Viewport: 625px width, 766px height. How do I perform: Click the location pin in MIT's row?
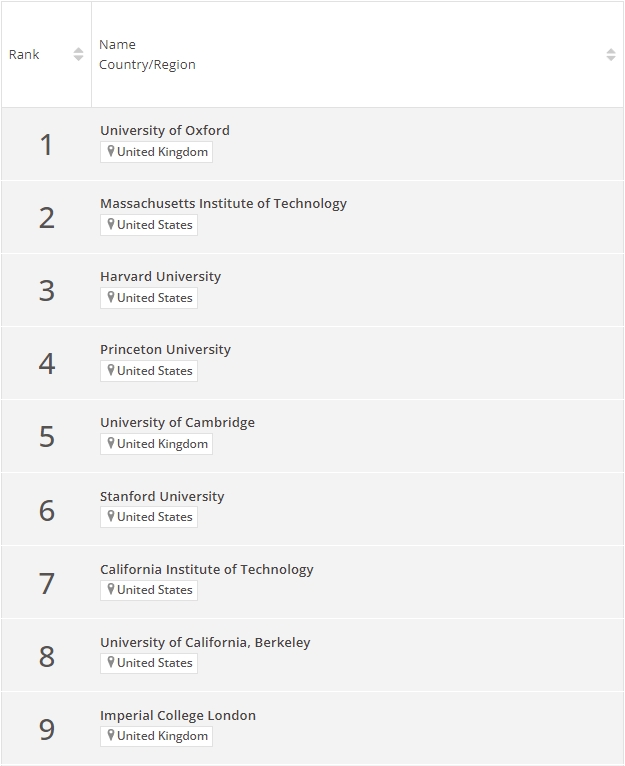tap(111, 224)
